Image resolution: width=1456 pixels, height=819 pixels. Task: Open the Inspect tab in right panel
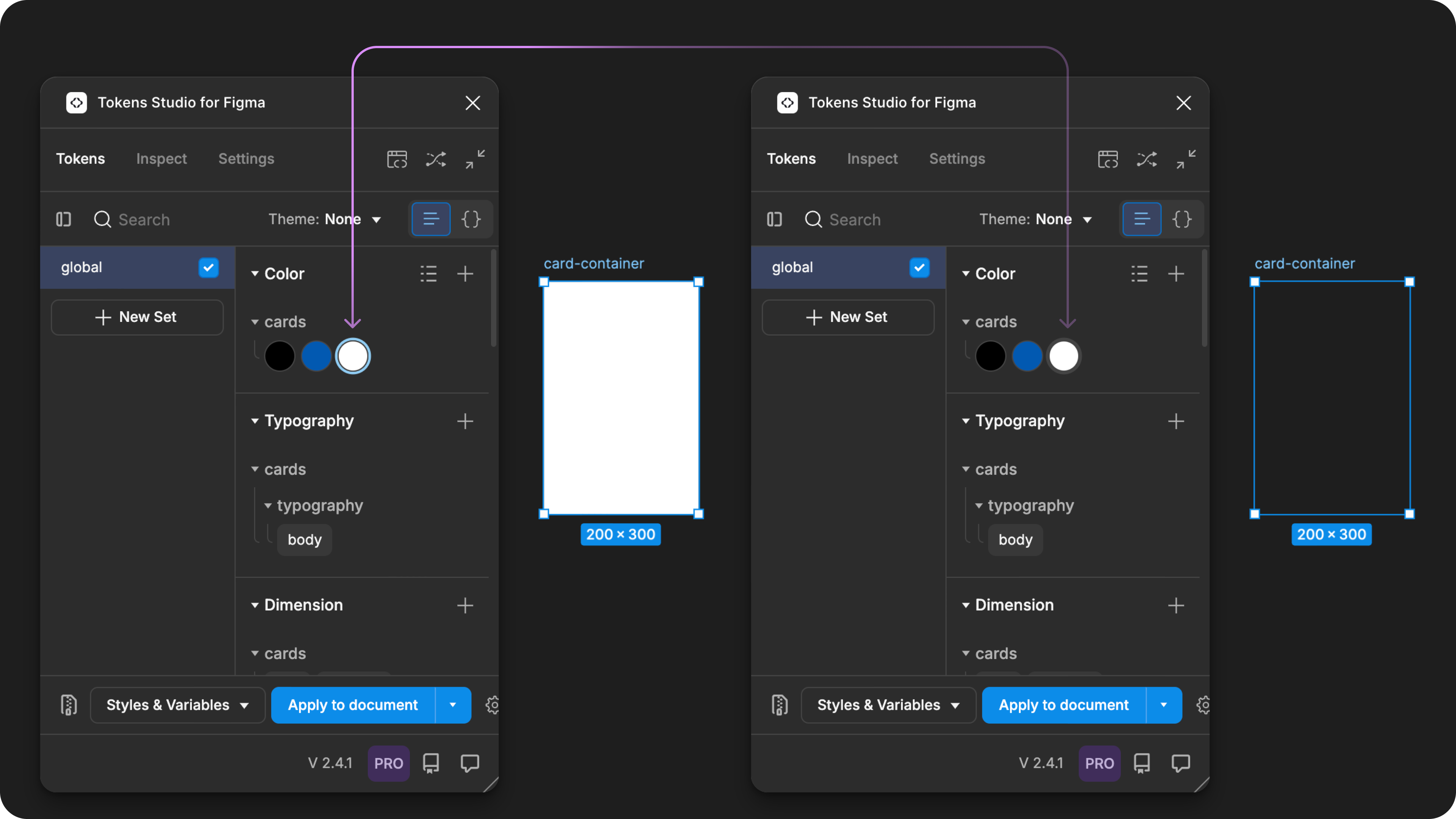tap(872, 159)
